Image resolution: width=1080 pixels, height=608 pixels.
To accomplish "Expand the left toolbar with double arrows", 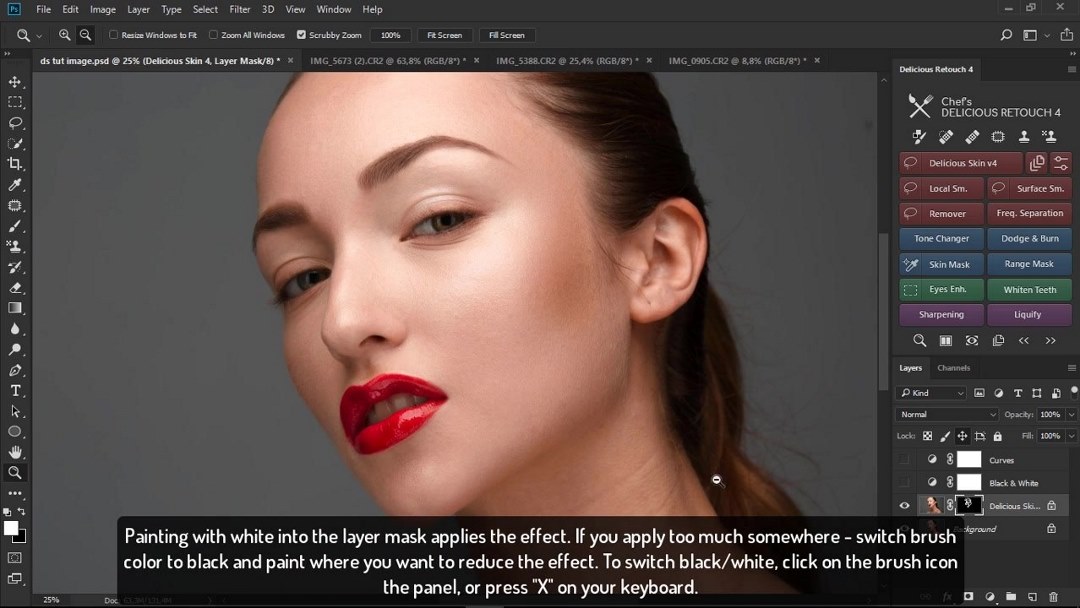I will coord(8,54).
